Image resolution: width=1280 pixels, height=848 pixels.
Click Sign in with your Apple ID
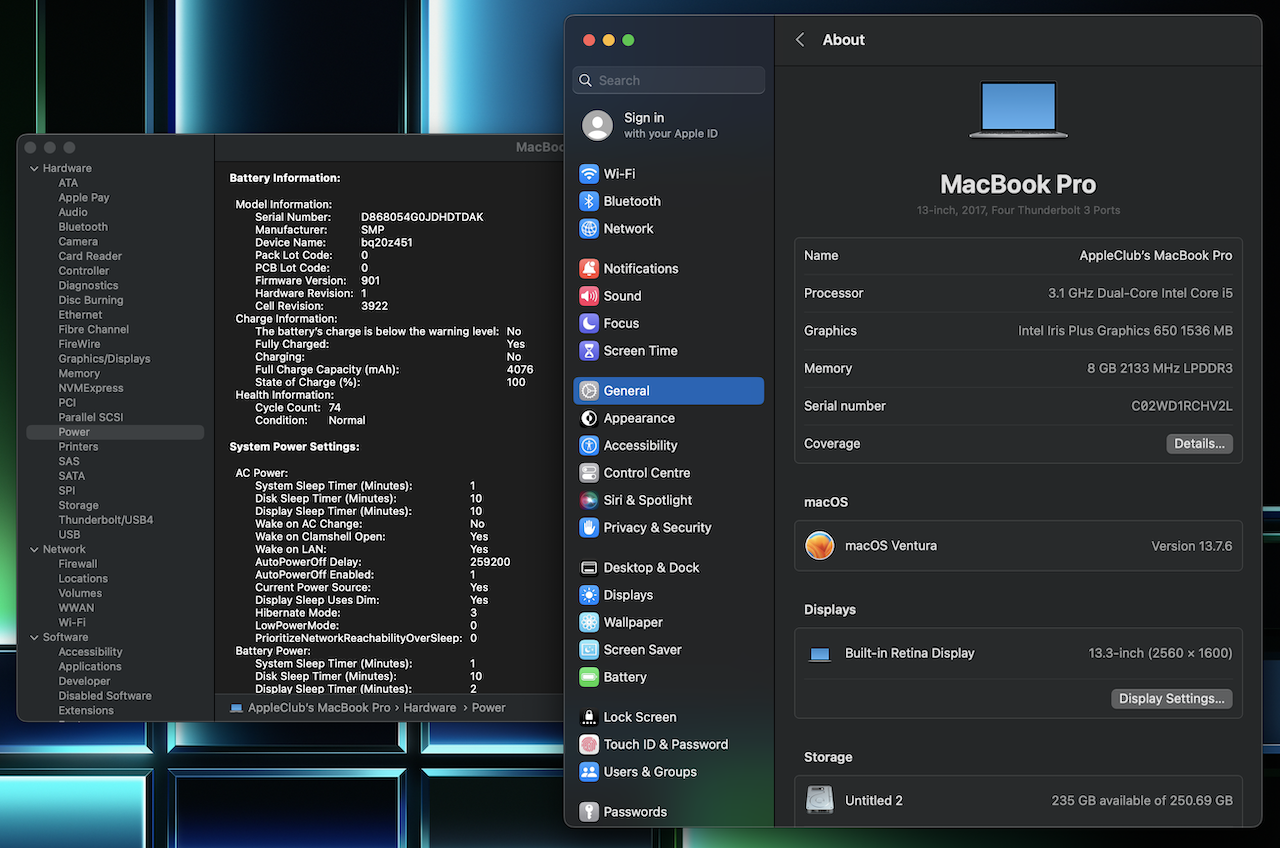coord(670,125)
